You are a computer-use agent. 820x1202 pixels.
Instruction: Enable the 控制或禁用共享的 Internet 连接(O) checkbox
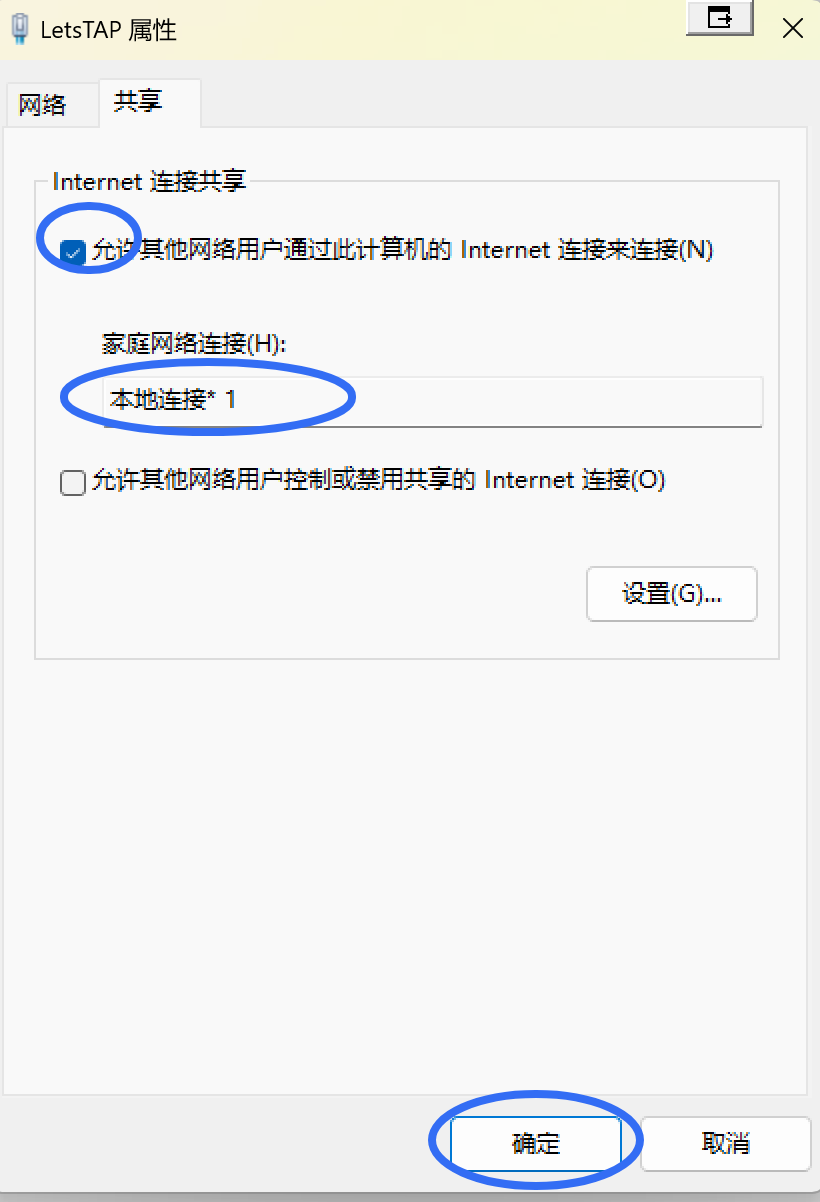[73, 483]
